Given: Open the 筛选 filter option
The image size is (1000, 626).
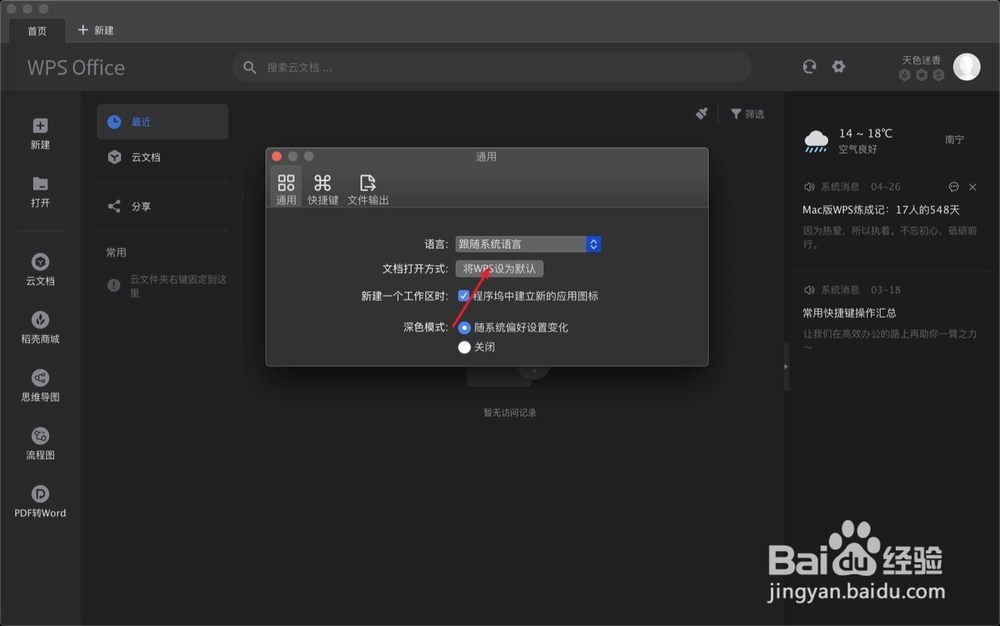Looking at the screenshot, I should point(747,114).
